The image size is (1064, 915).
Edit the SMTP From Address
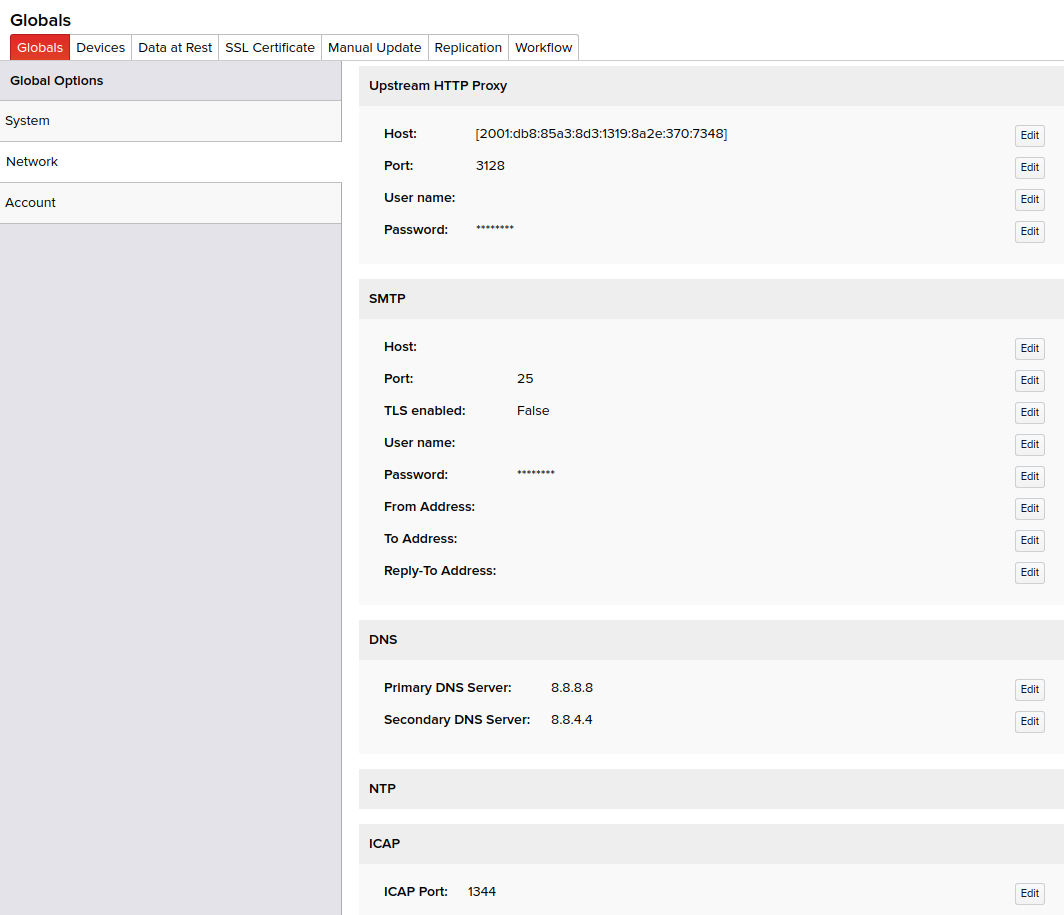[1029, 509]
